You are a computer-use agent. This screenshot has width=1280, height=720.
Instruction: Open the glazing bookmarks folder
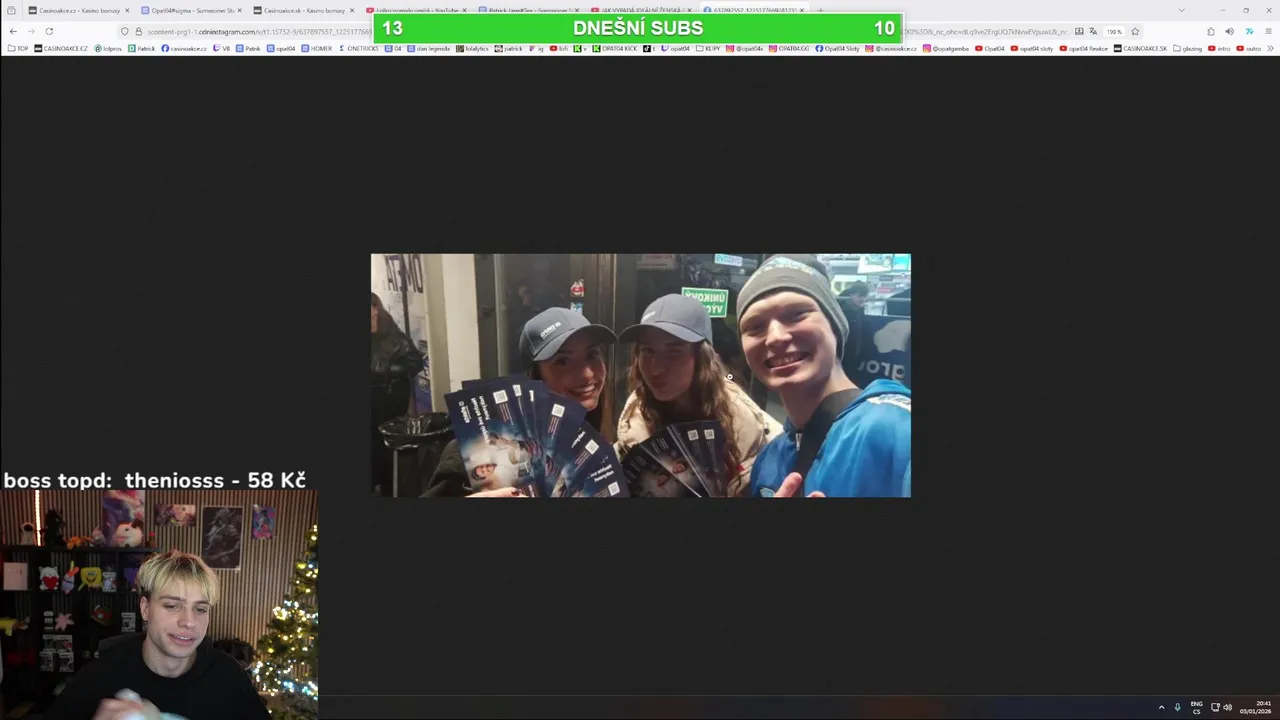(1188, 48)
